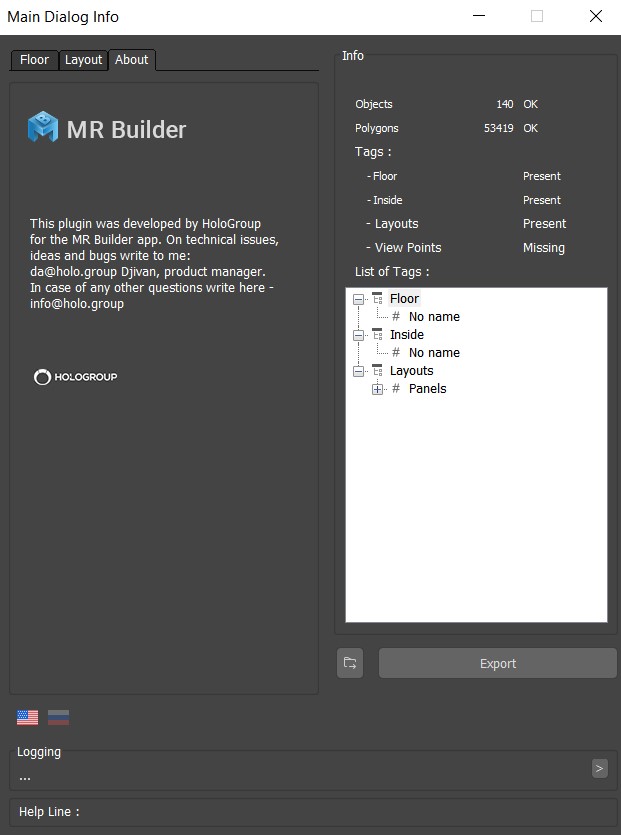This screenshot has height=835, width=621.
Task: Collapse the Layouts tag tree node
Action: pos(358,371)
